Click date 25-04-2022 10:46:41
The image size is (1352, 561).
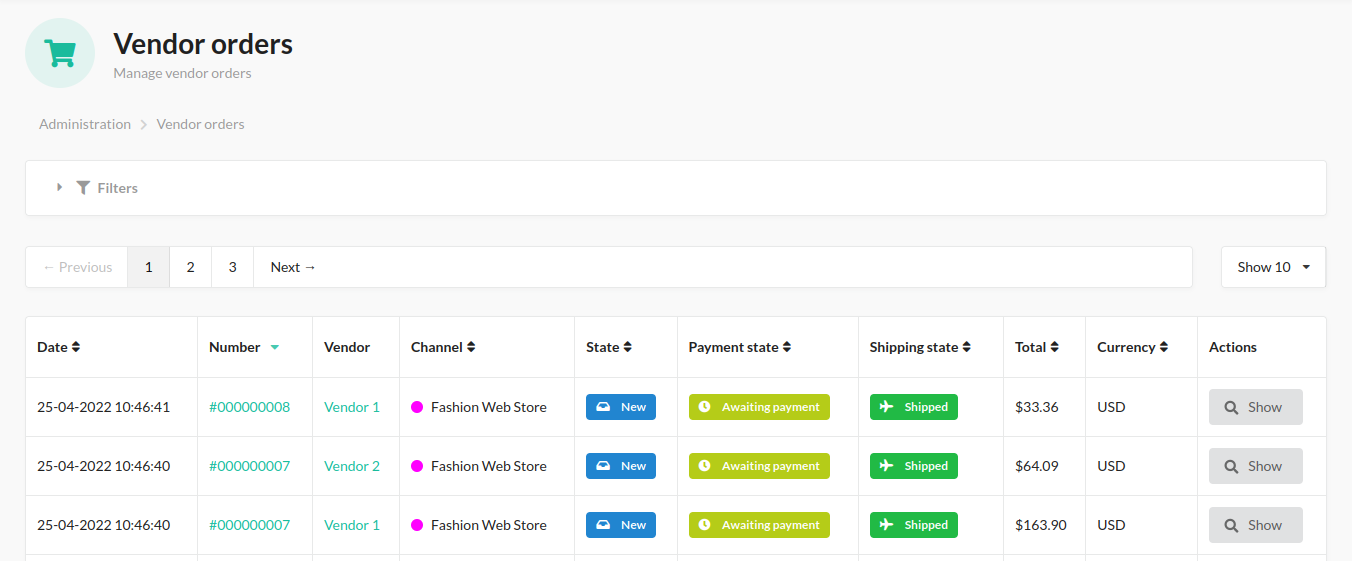(x=104, y=407)
